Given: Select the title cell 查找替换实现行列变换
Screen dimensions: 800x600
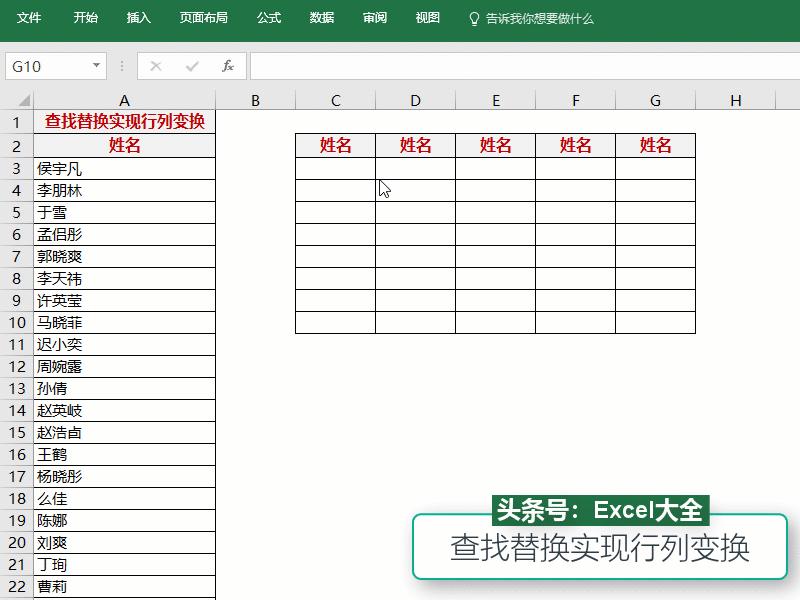Looking at the screenshot, I should point(124,122).
